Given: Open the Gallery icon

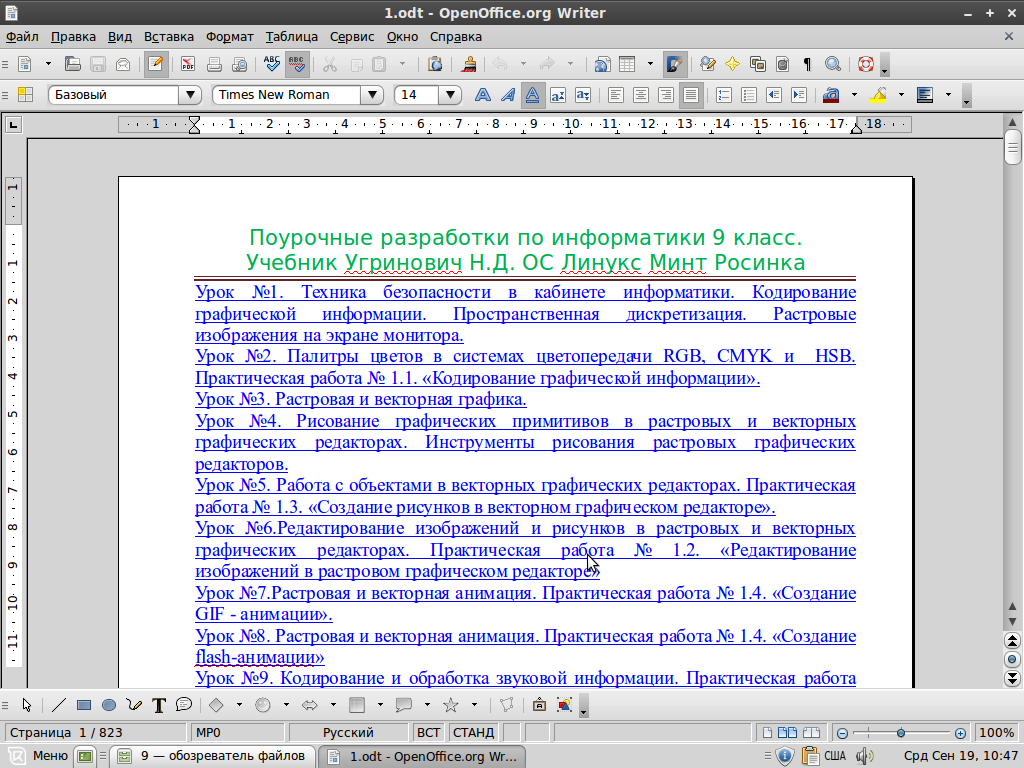Looking at the screenshot, I should click(758, 64).
